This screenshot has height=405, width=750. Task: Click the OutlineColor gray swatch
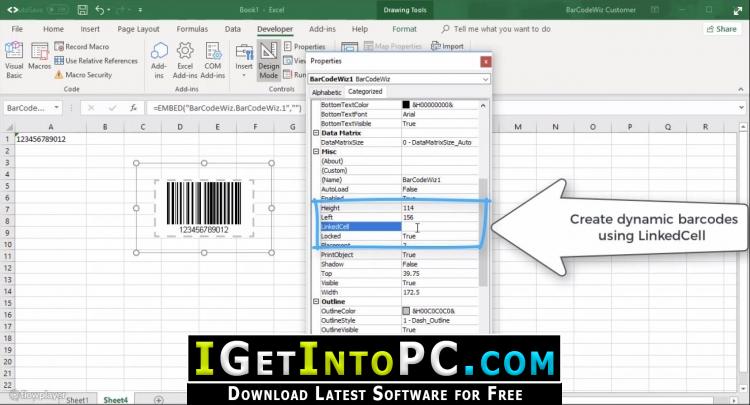coord(406,311)
